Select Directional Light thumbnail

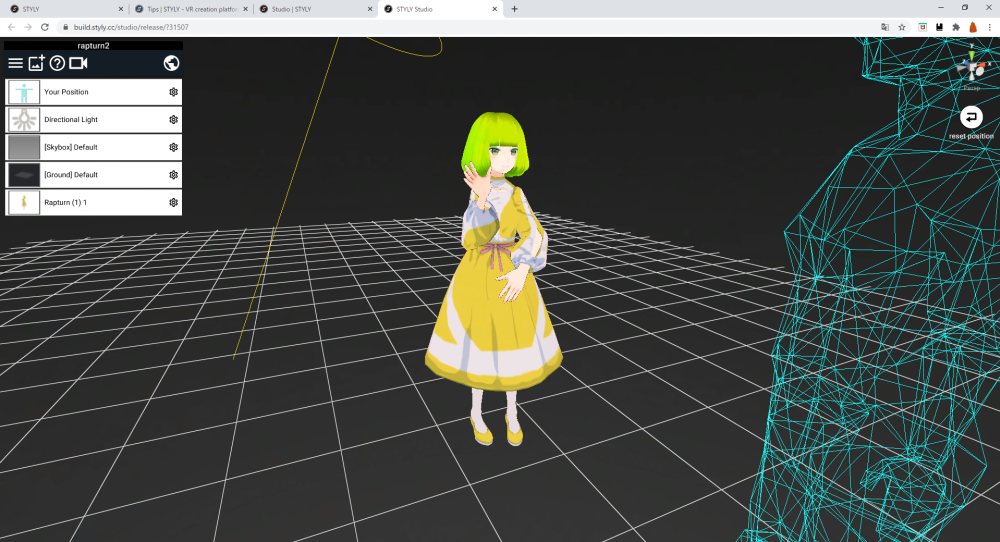24,119
